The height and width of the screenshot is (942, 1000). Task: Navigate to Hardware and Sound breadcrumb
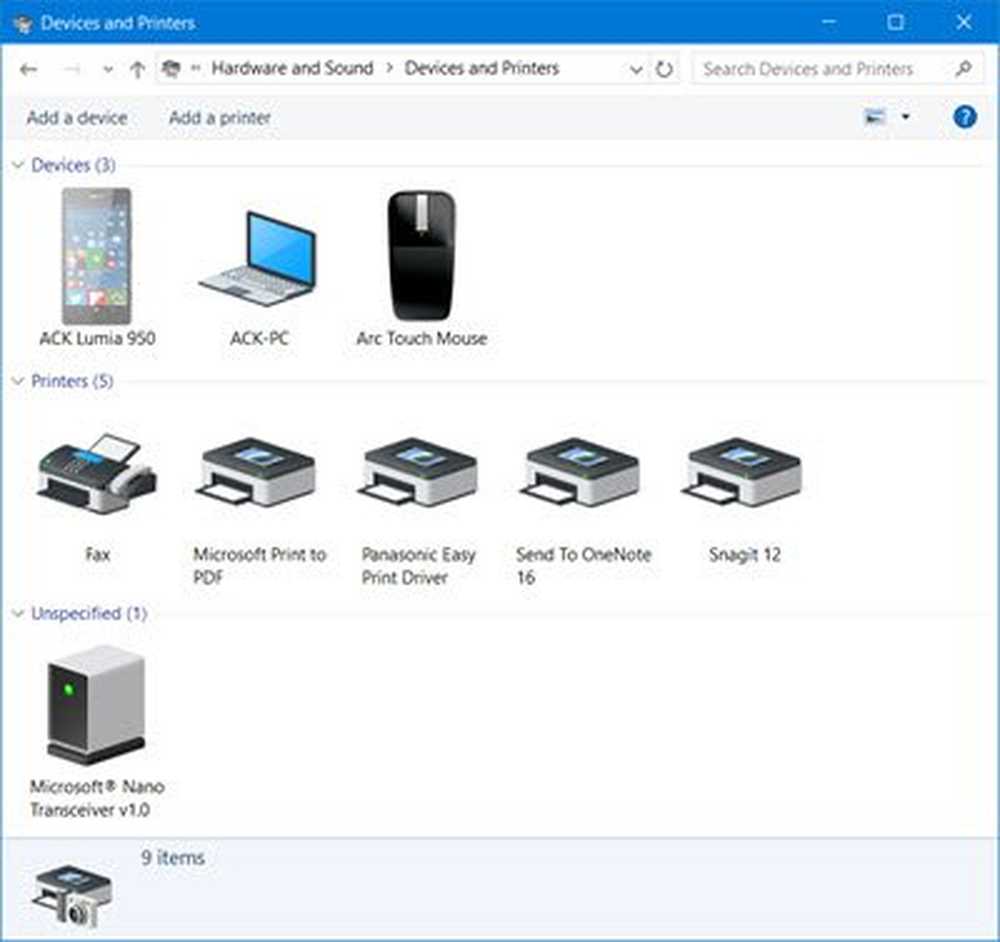tap(292, 68)
